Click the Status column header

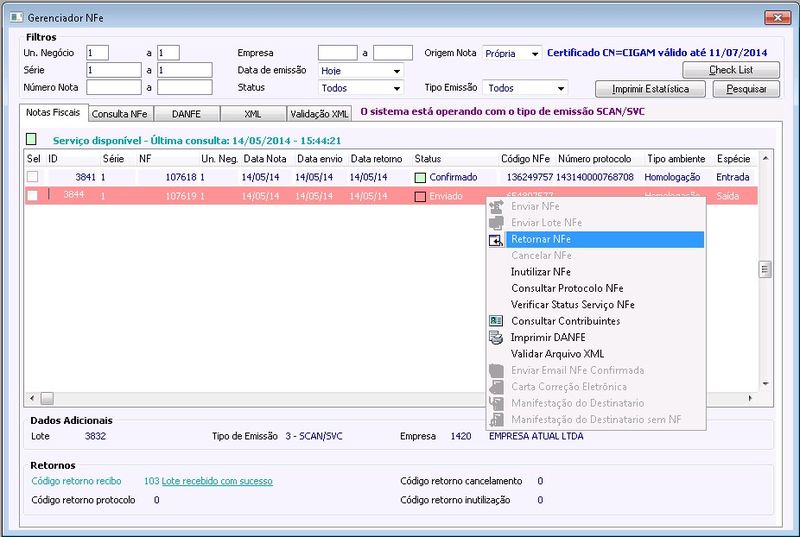coord(428,159)
